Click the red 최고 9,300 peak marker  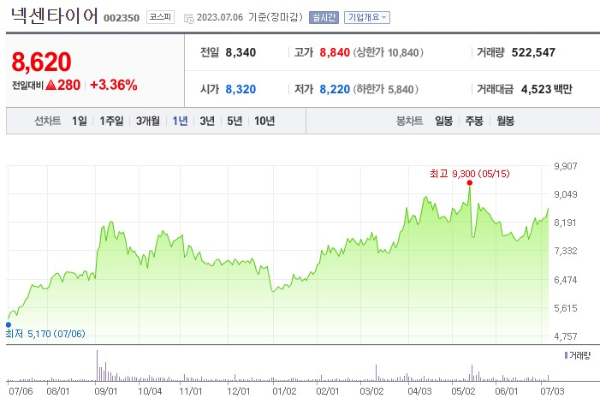click(x=470, y=183)
